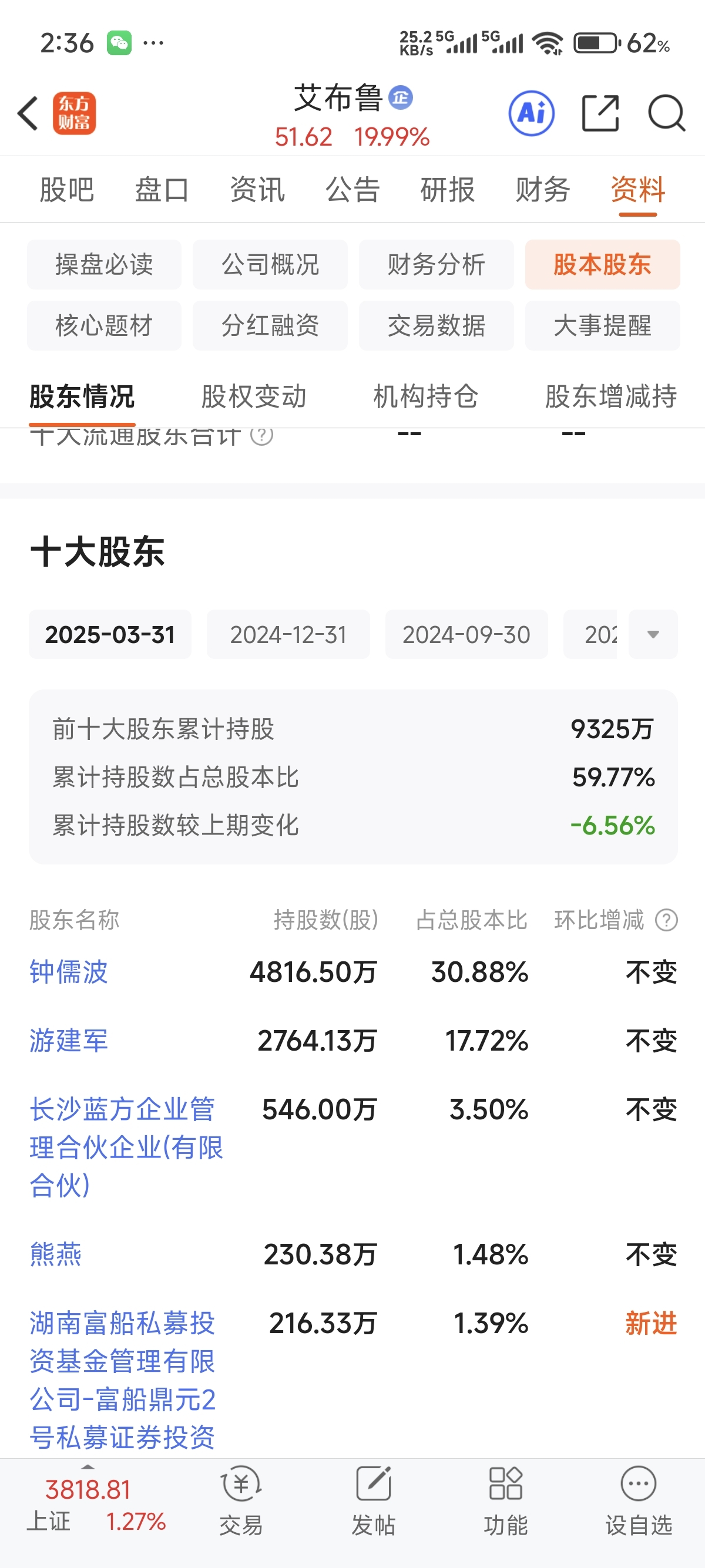This screenshot has height=1568, width=705.
Task: Select 股东增减持 sub-tab
Action: (610, 397)
